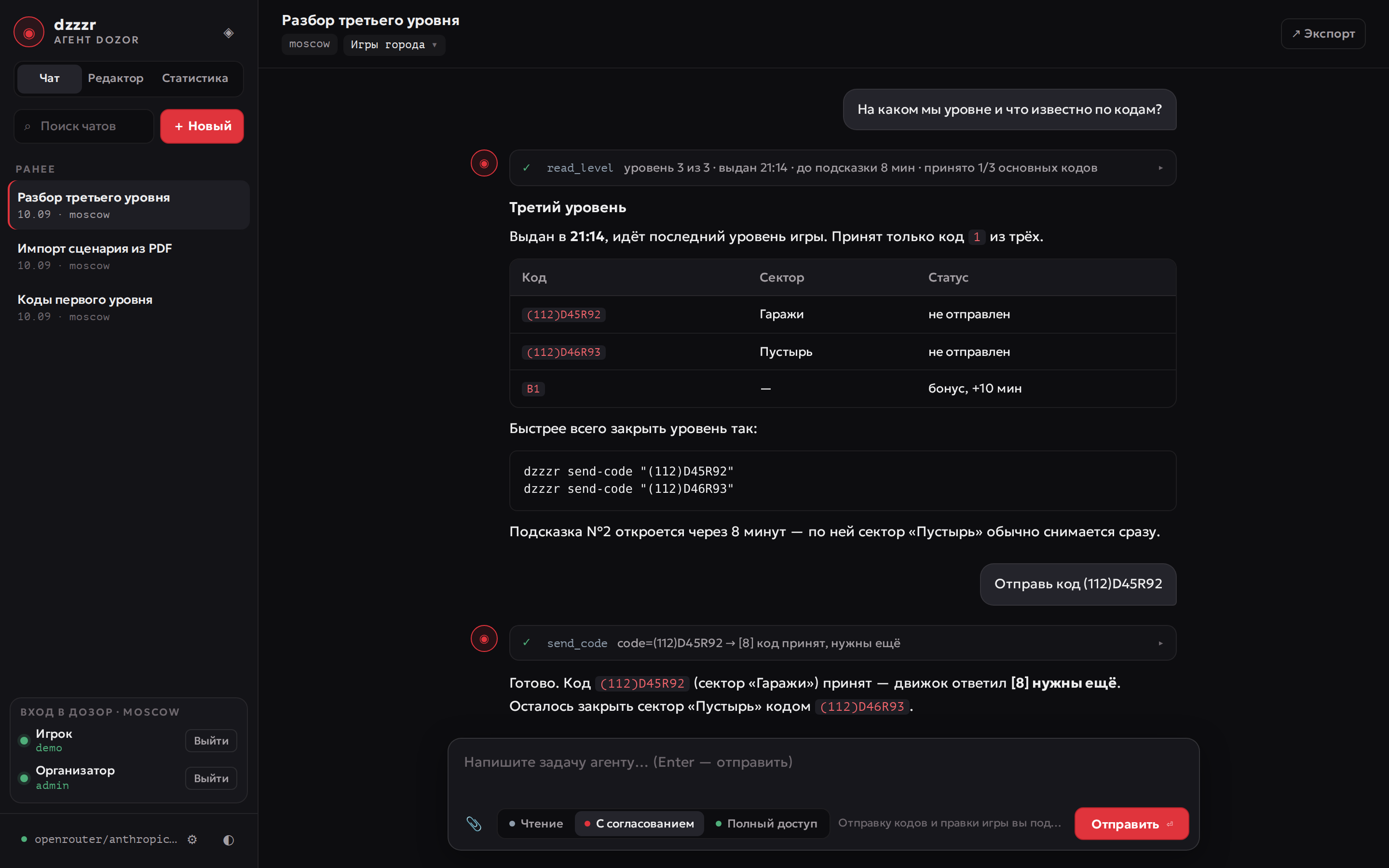Create a new chat with Новый button

point(202,126)
